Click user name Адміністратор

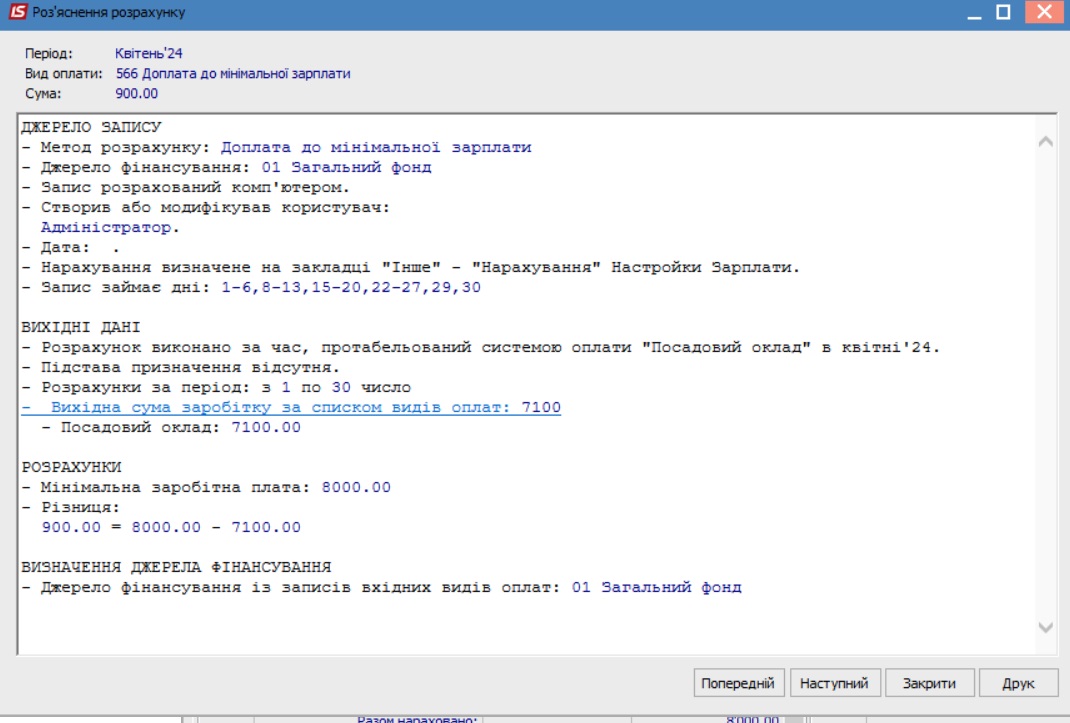click(106, 227)
